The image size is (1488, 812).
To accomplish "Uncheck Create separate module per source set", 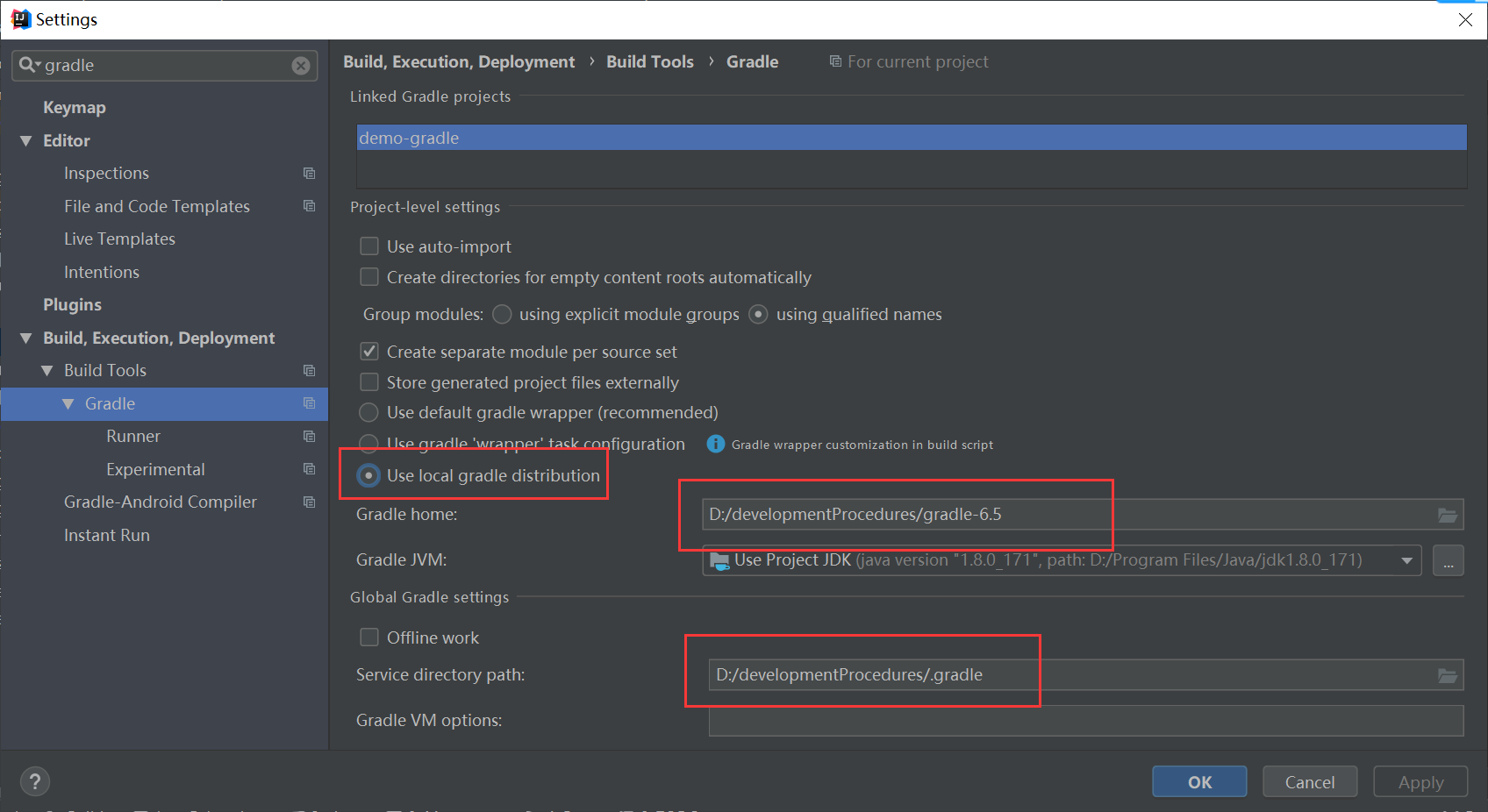I will (369, 352).
